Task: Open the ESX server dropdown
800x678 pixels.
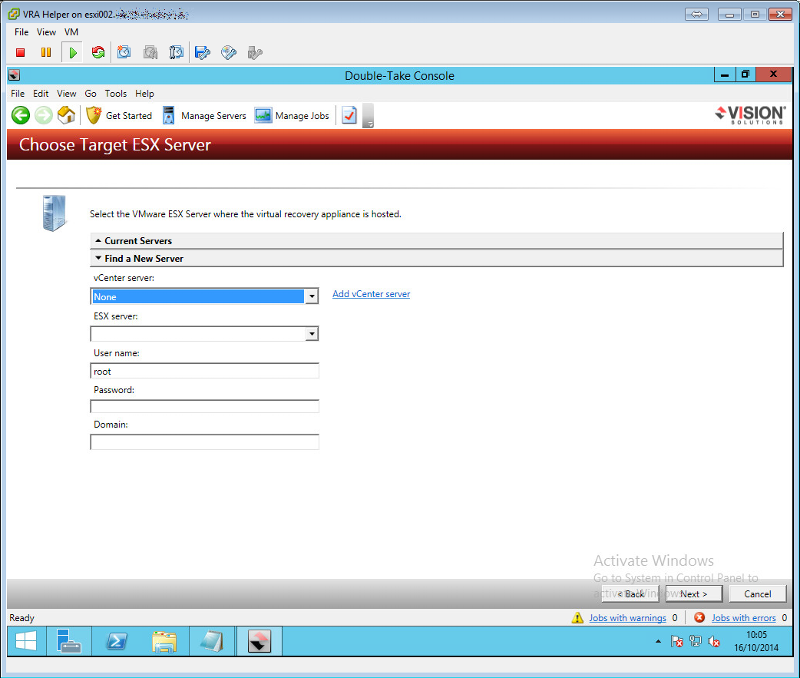Action: pyautogui.click(x=312, y=334)
